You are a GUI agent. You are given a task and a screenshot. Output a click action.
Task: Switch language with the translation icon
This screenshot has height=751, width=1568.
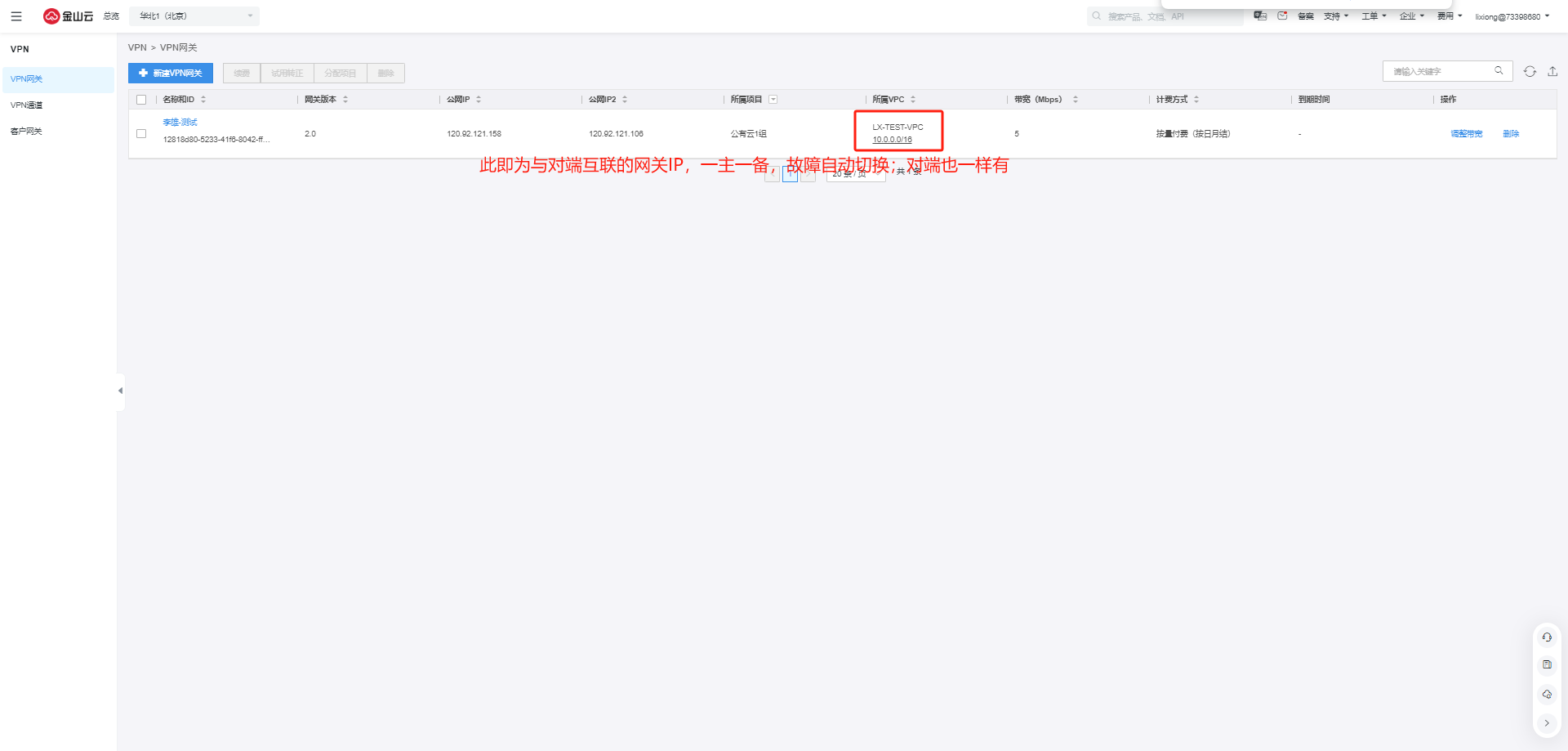tap(1260, 16)
